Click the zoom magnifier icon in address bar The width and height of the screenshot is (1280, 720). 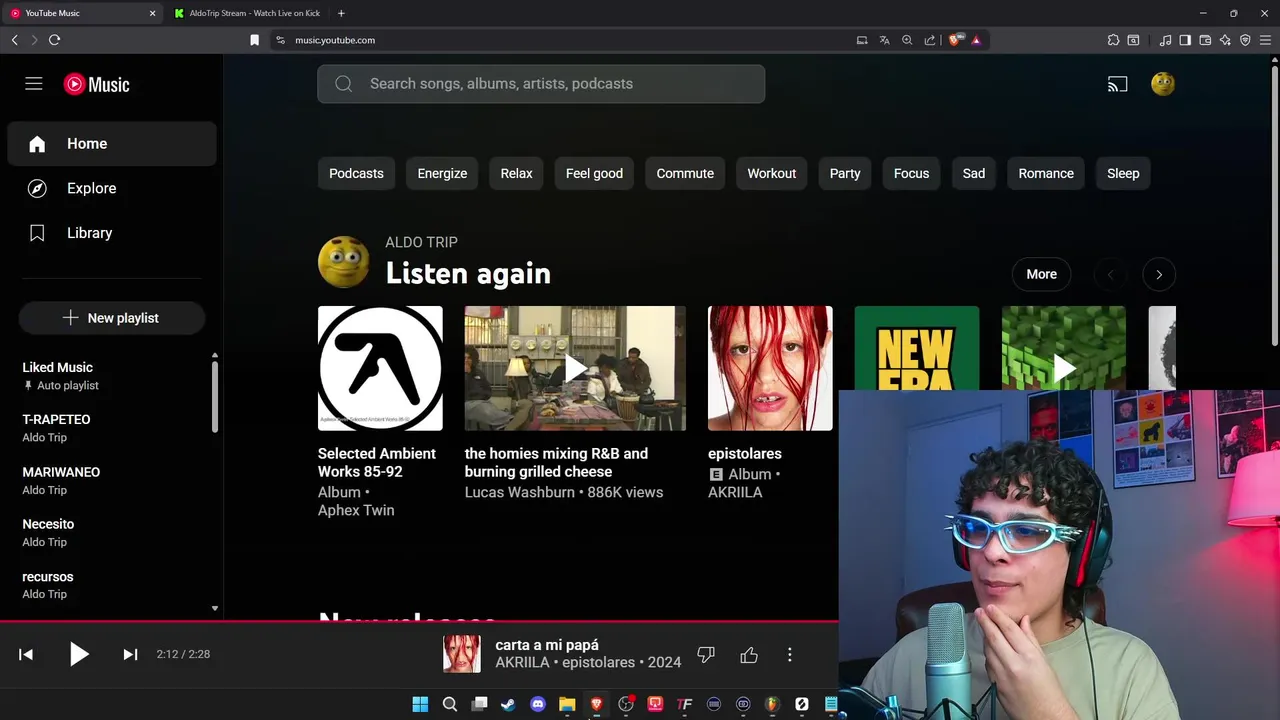[x=907, y=40]
